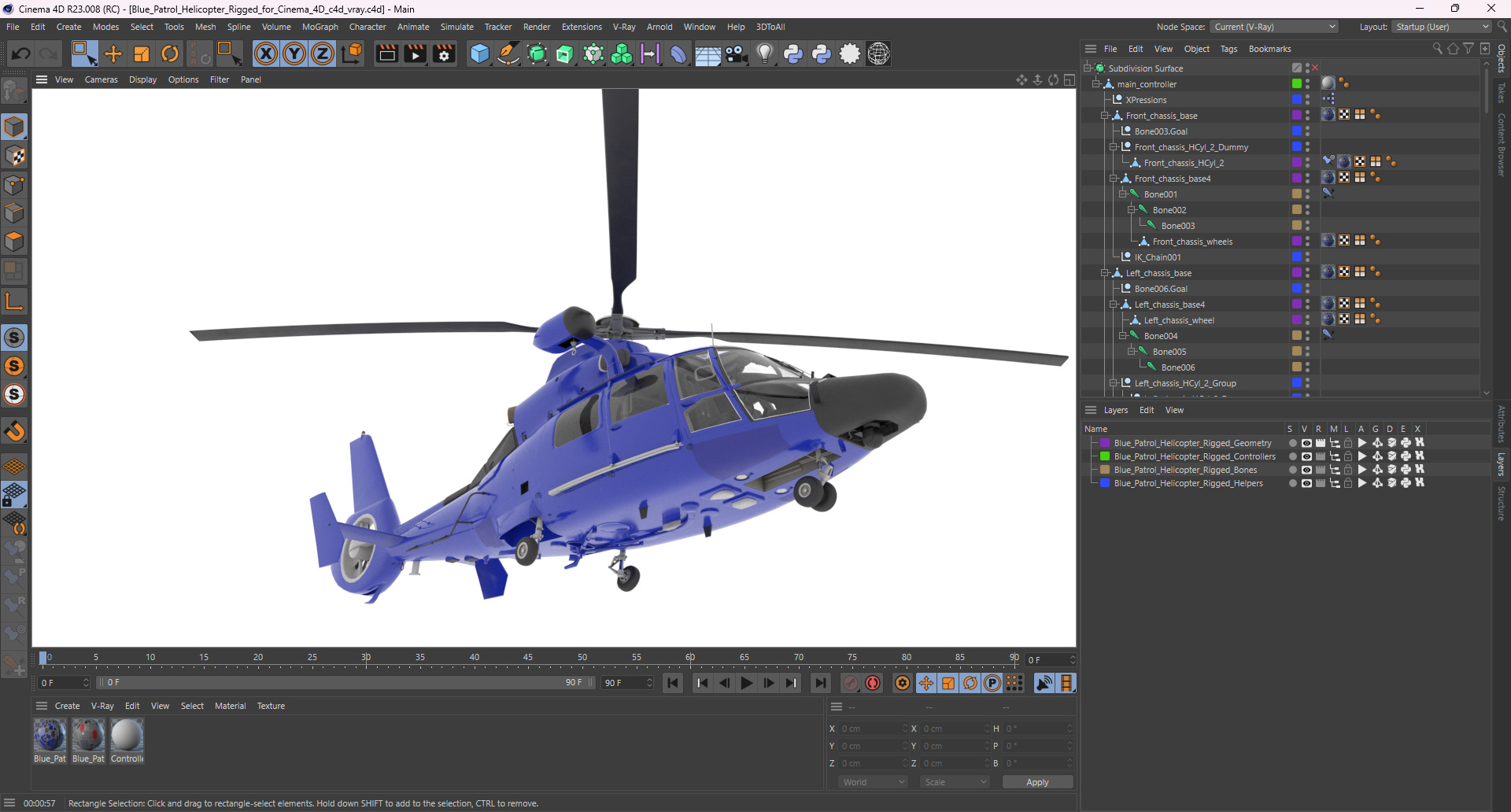Click the white gear icon in toolbar

pyautogui.click(x=850, y=54)
